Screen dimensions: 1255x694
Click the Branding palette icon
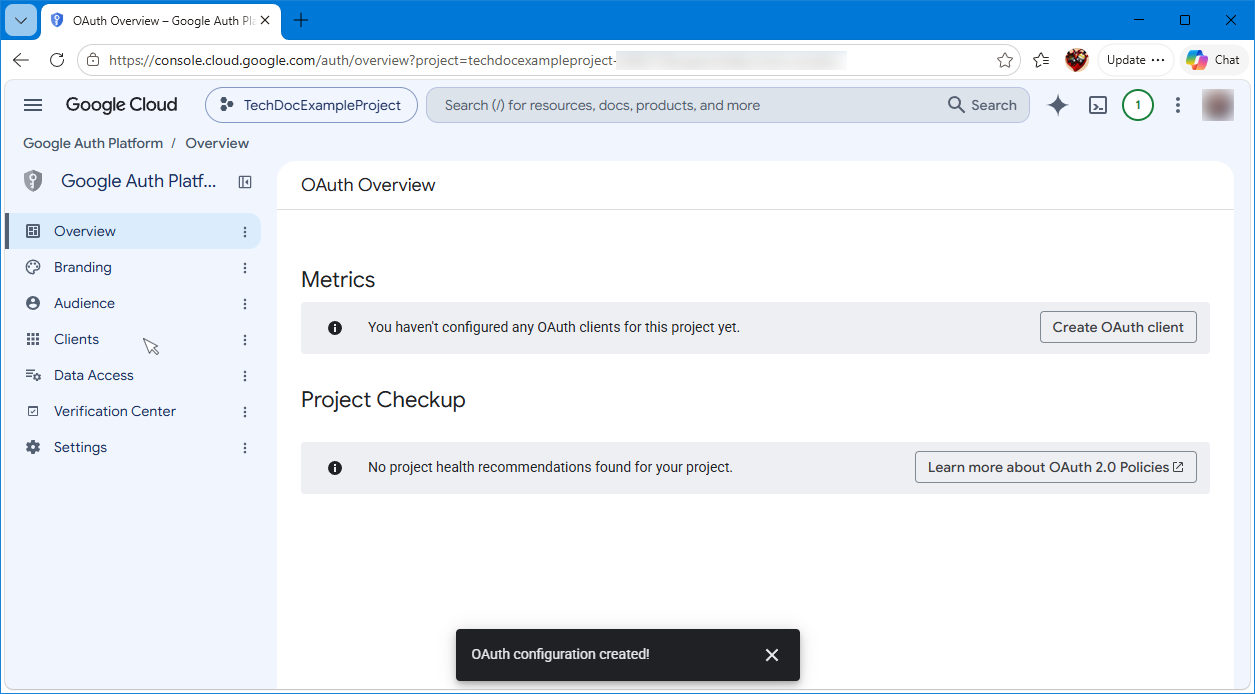[x=33, y=267]
